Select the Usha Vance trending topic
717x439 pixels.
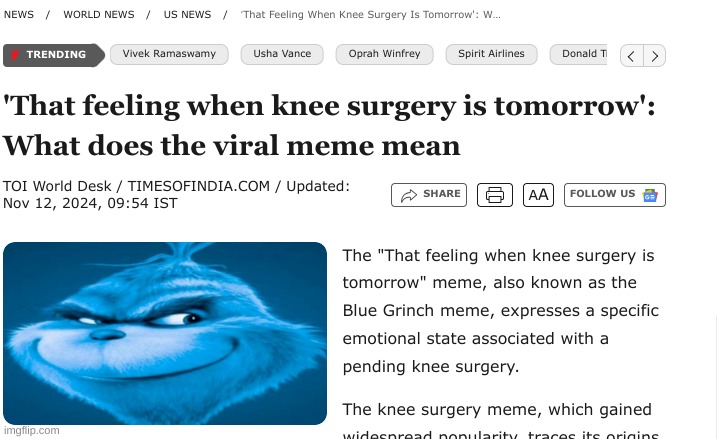click(282, 54)
